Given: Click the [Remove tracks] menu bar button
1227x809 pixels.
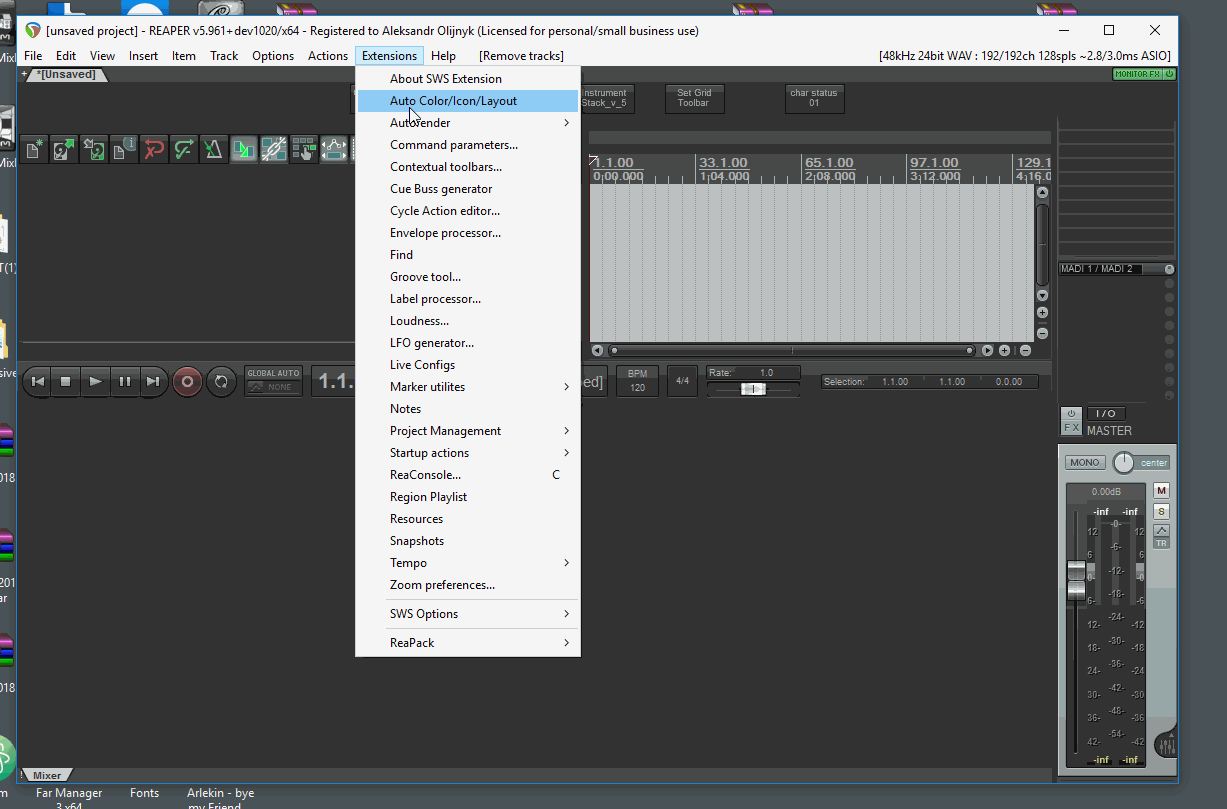Looking at the screenshot, I should (x=521, y=56).
